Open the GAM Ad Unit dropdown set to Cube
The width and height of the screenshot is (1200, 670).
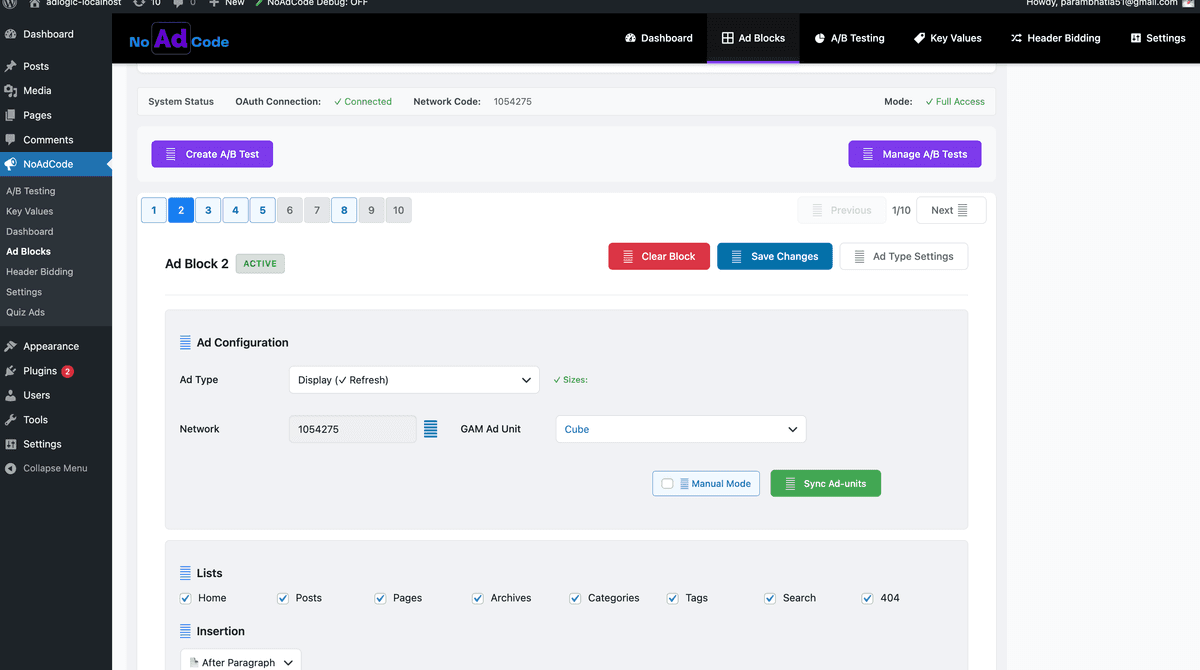[680, 429]
